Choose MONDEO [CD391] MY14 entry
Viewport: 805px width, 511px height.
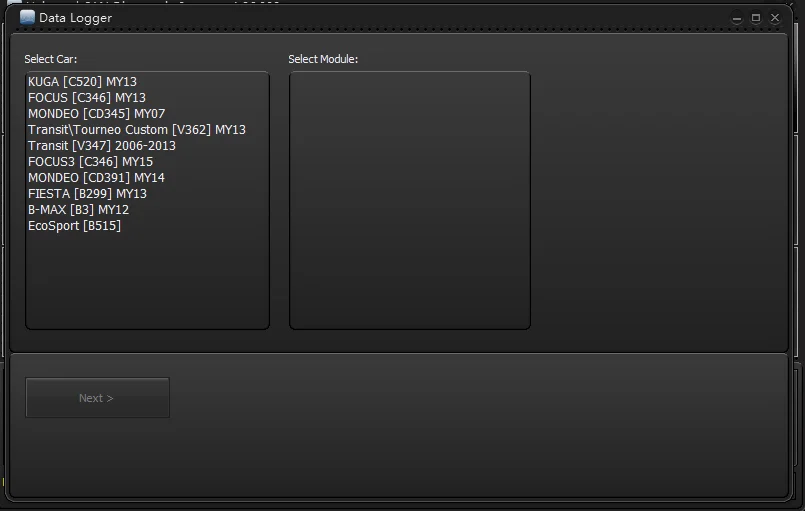97,178
